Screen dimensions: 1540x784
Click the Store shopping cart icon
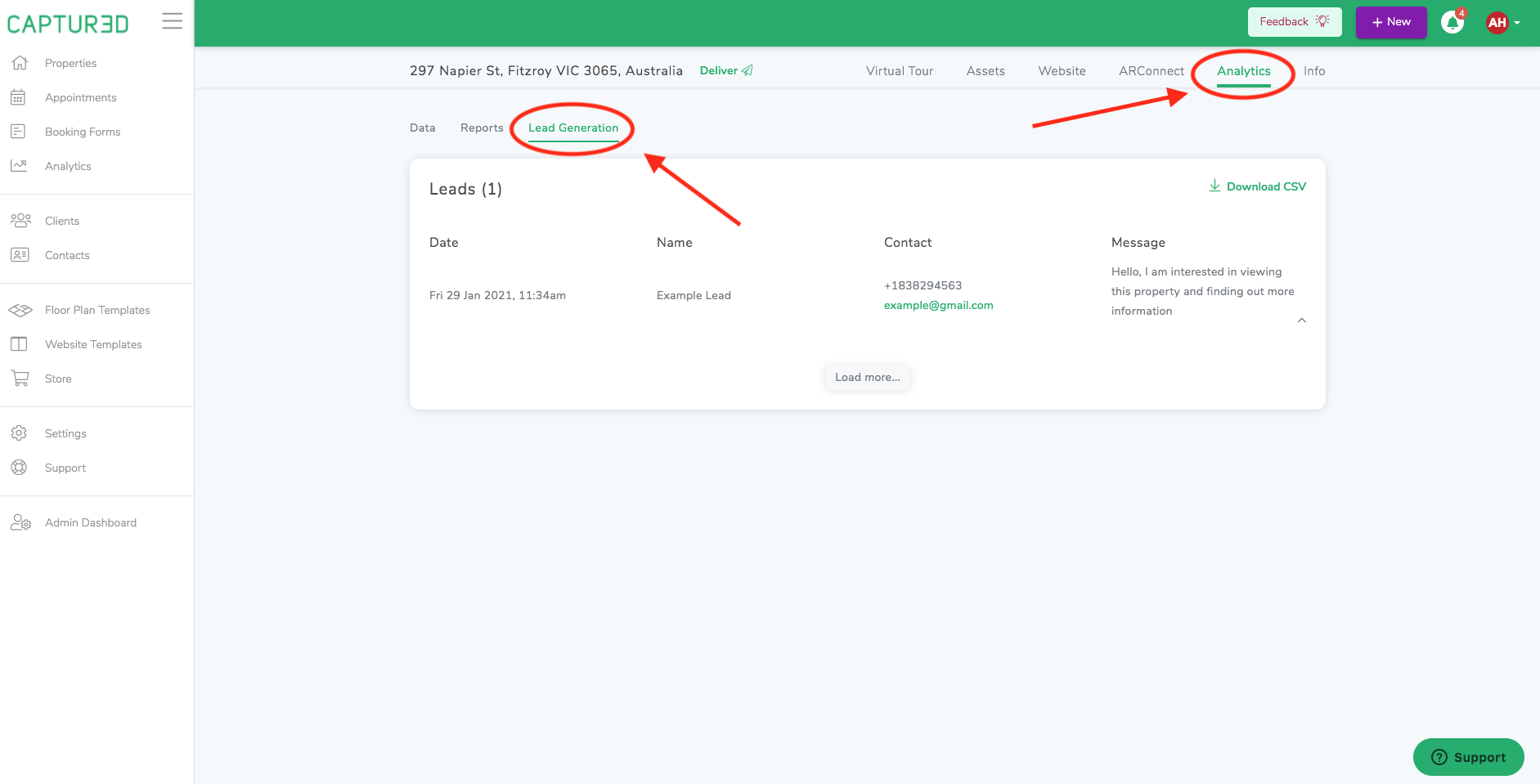pyautogui.click(x=20, y=379)
